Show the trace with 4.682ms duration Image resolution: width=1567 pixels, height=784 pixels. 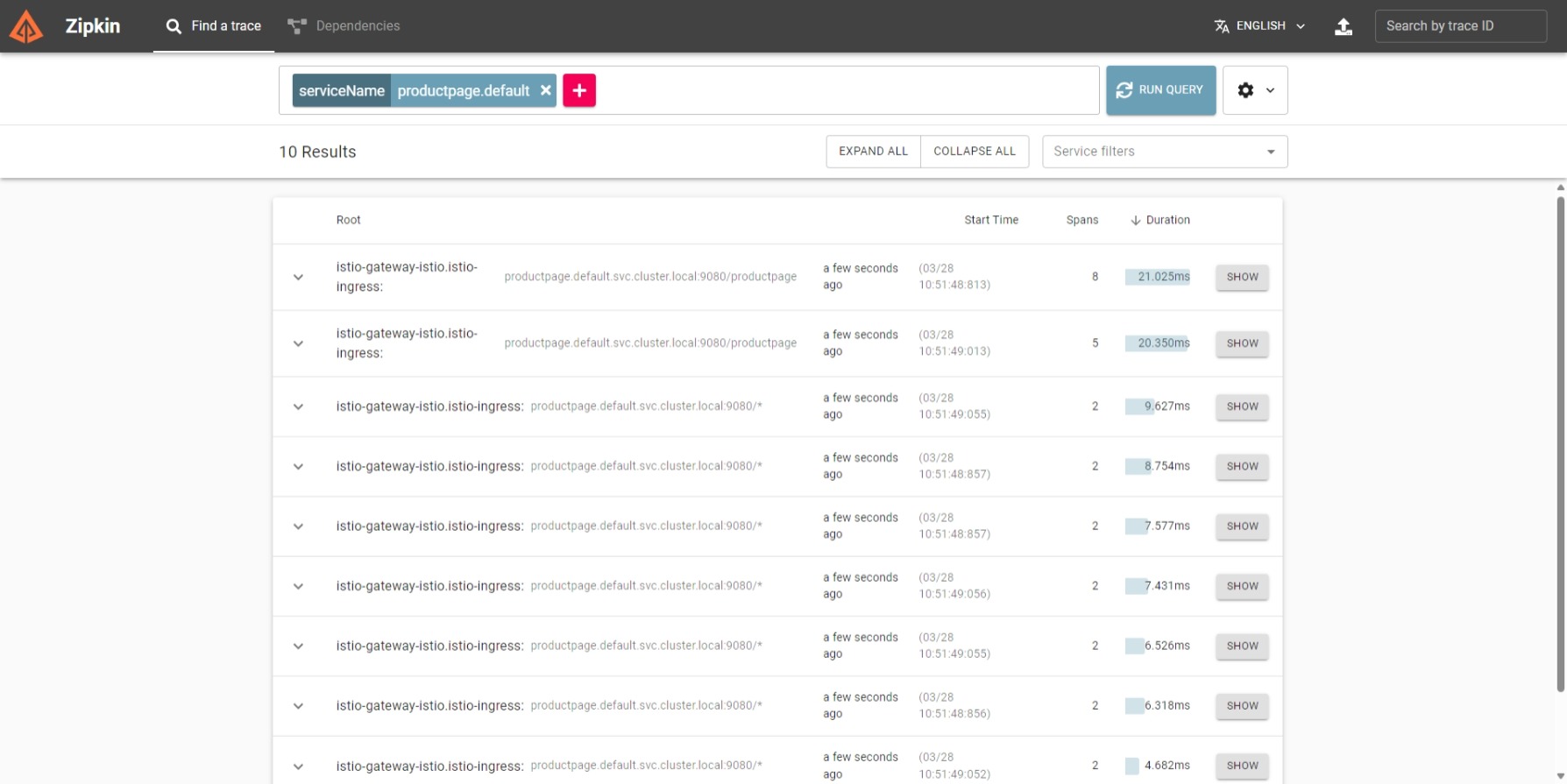pos(1242,766)
